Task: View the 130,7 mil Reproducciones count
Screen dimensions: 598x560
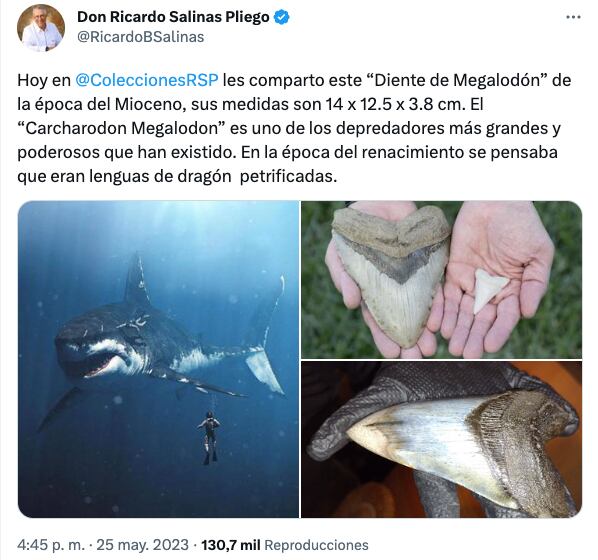Action: click(x=285, y=545)
